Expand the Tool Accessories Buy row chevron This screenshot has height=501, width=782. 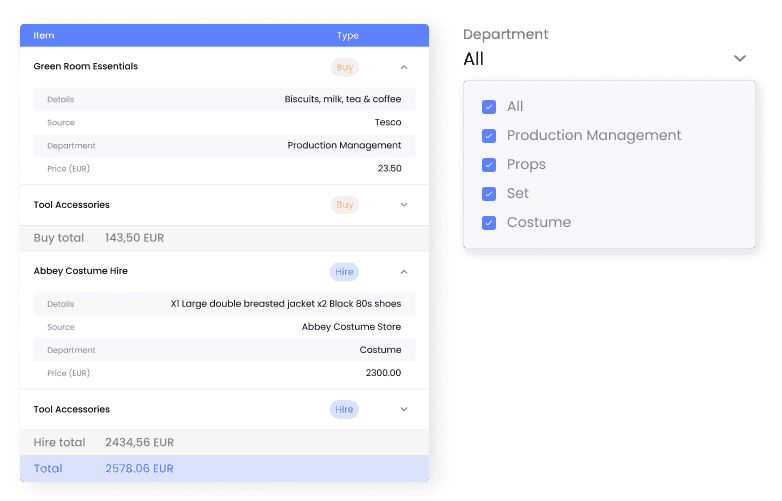click(404, 205)
